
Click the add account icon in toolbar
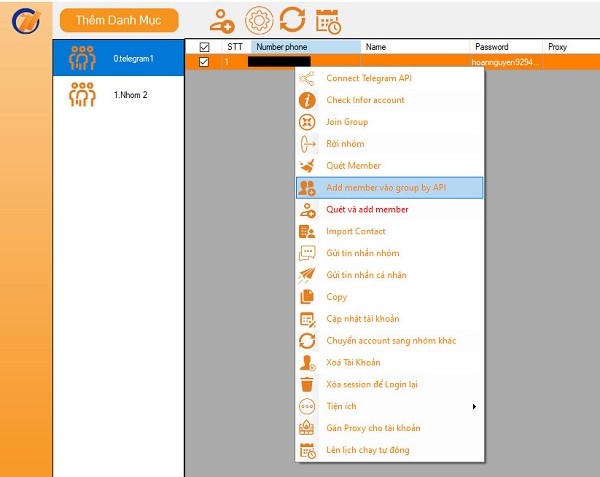coord(222,21)
